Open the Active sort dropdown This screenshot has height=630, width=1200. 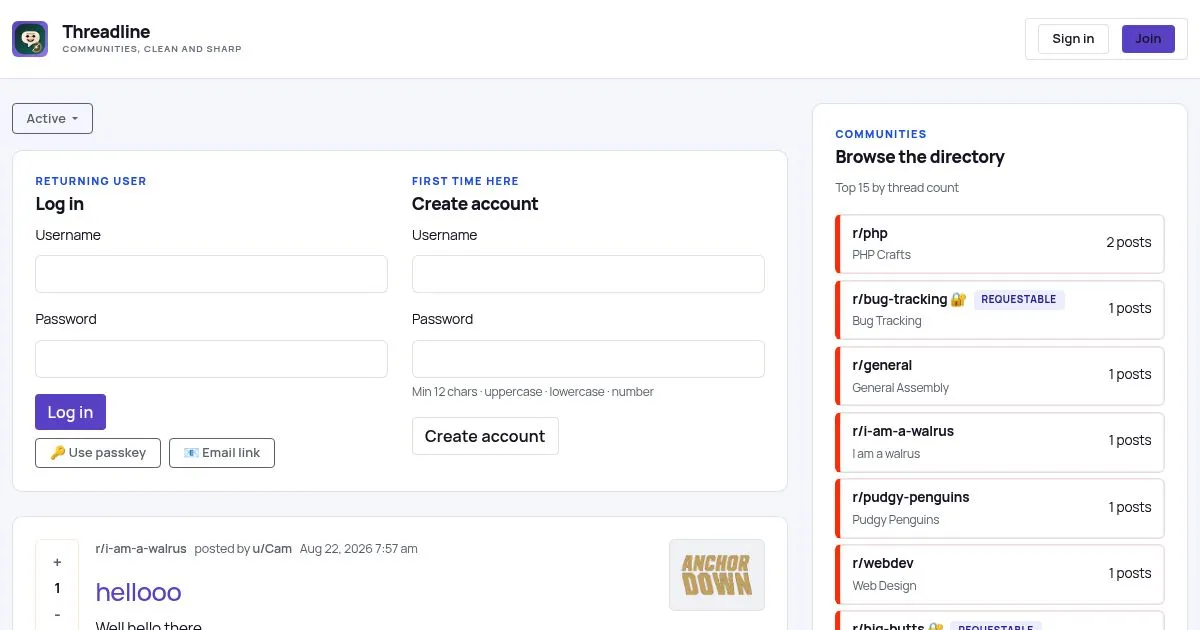click(52, 118)
